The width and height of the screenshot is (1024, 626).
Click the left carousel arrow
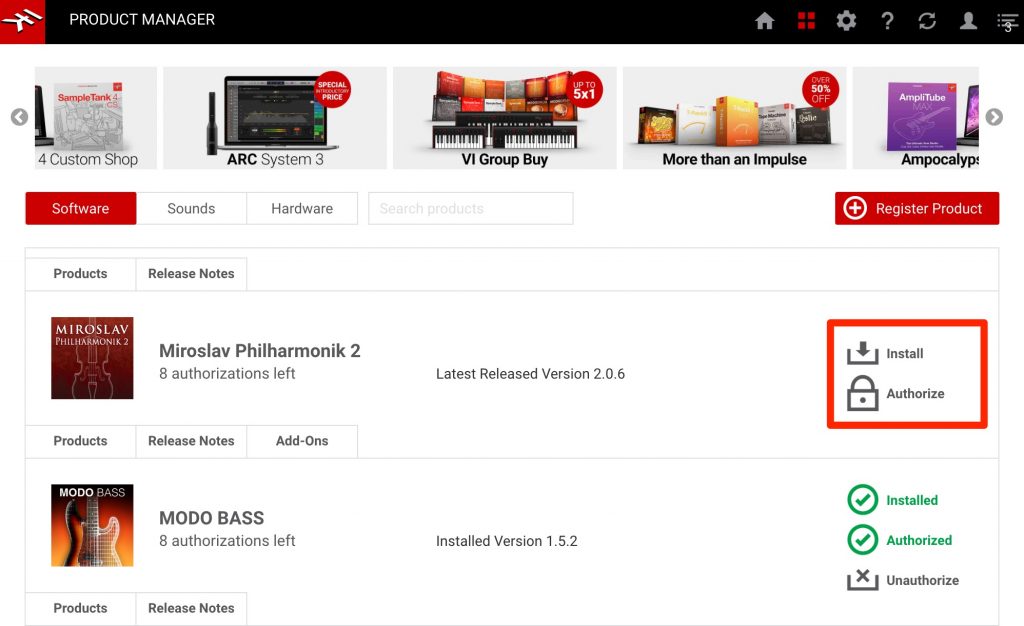coord(19,117)
